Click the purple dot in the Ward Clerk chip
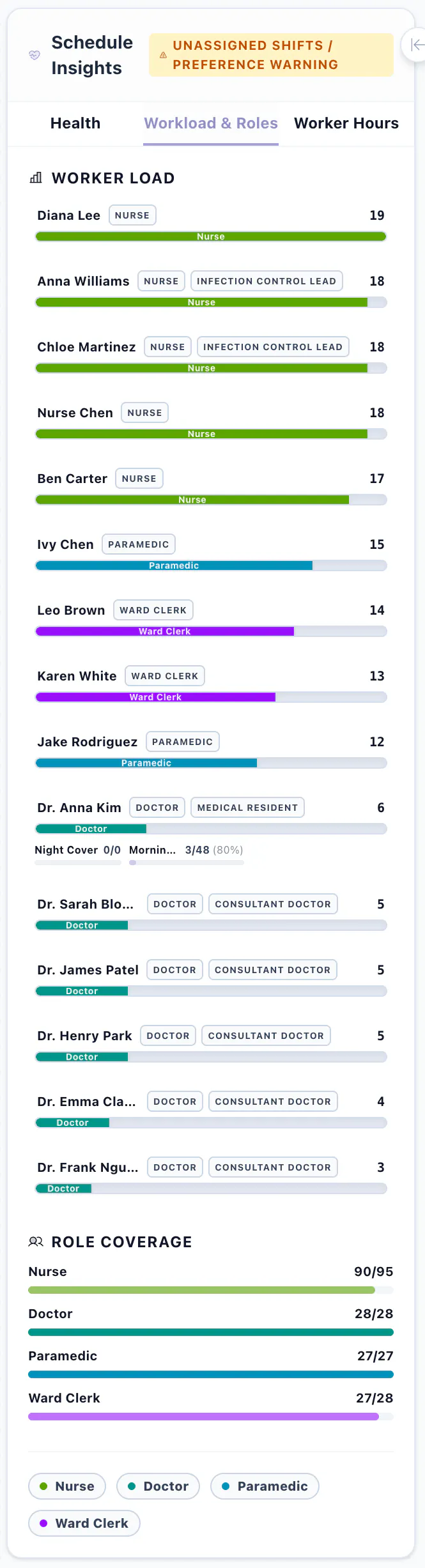425x1568 pixels. click(43, 1523)
